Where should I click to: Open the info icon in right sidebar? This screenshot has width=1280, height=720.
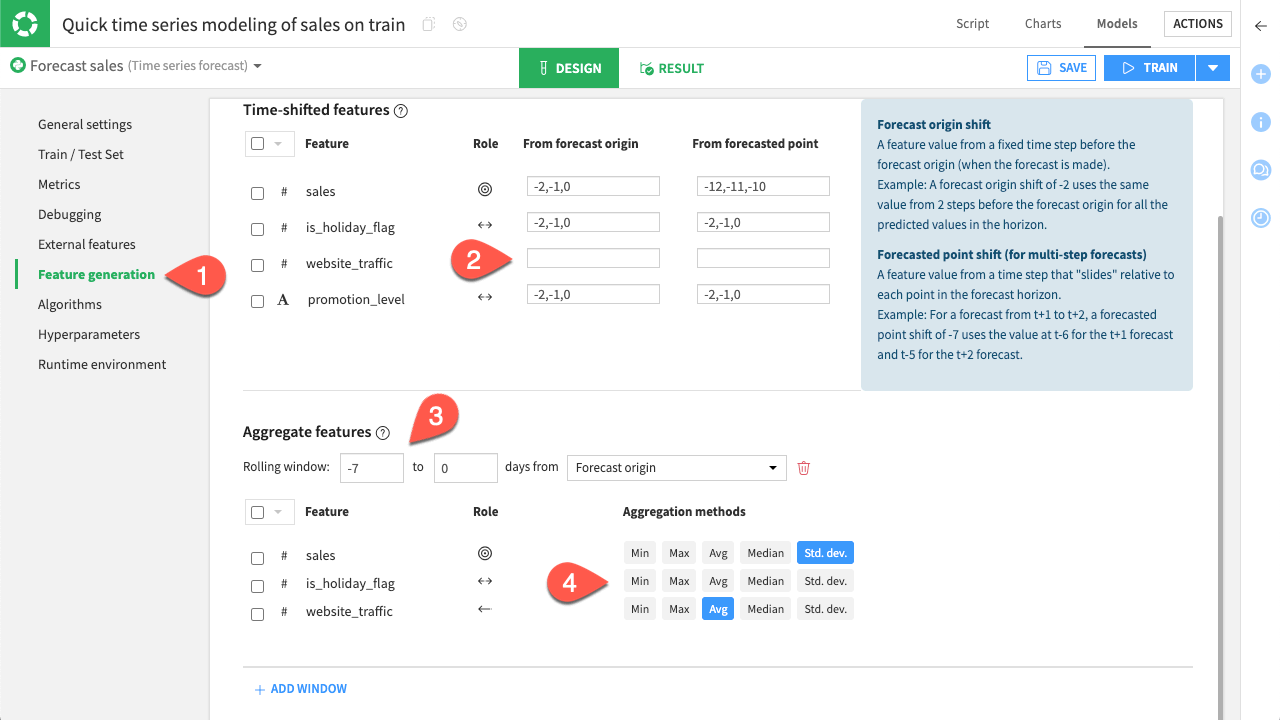[1260, 122]
